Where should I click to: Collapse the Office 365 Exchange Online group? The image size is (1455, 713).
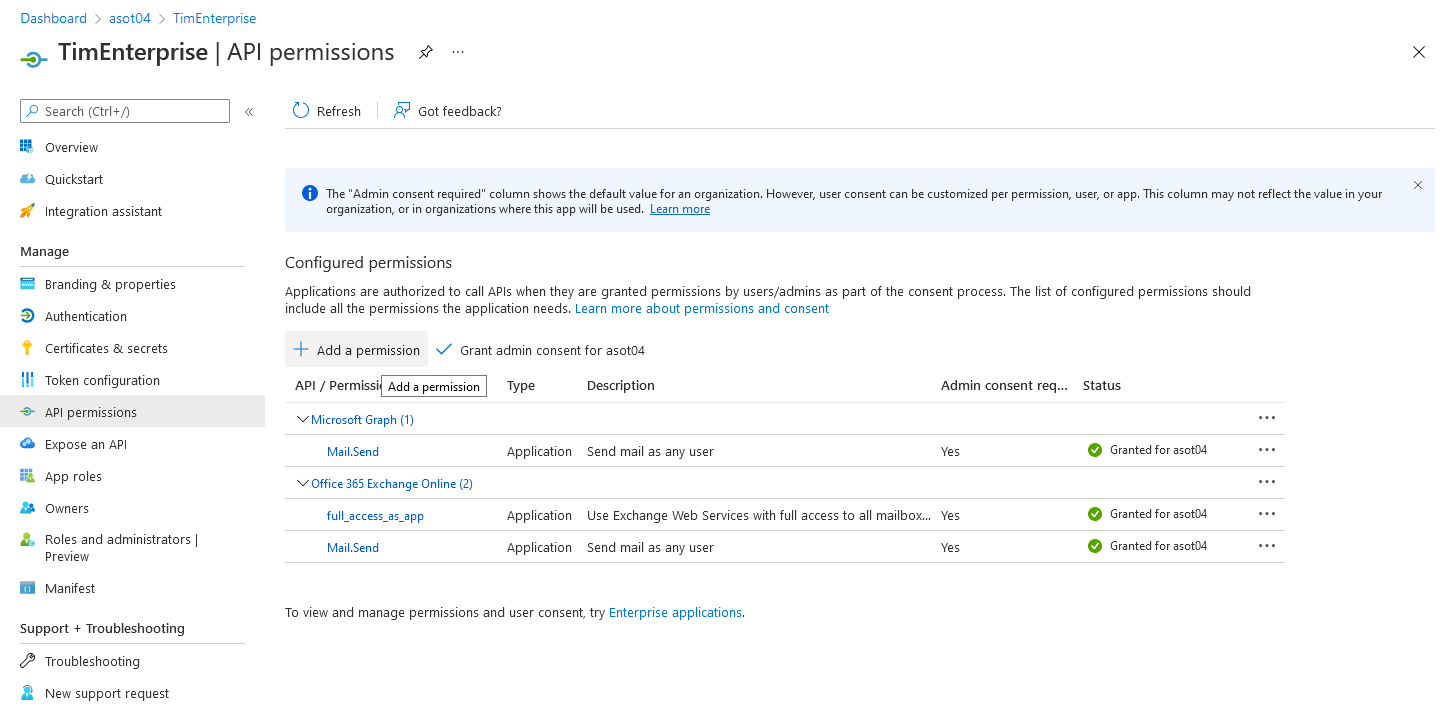coord(302,484)
